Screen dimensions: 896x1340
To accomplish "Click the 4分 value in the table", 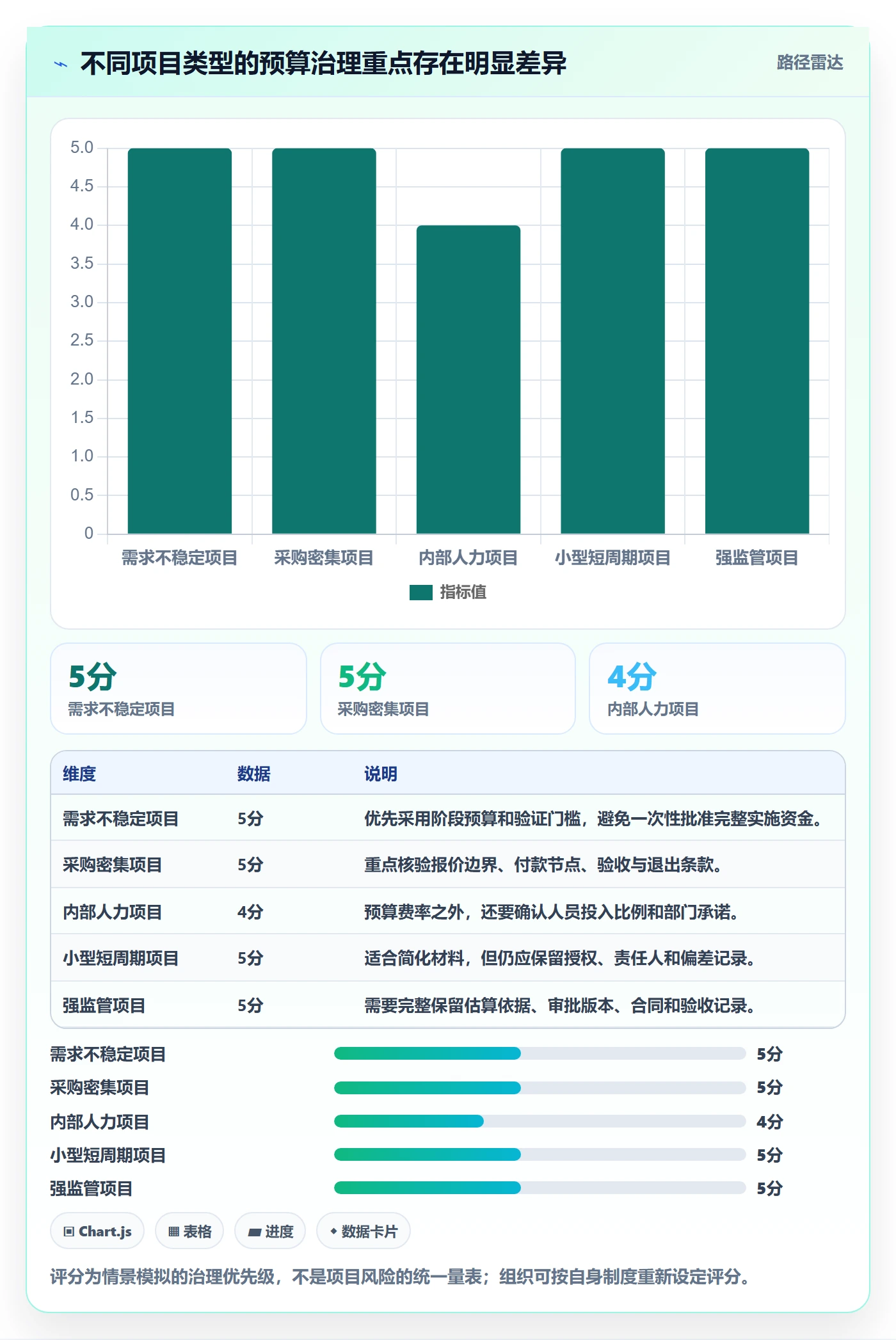I will [x=250, y=912].
